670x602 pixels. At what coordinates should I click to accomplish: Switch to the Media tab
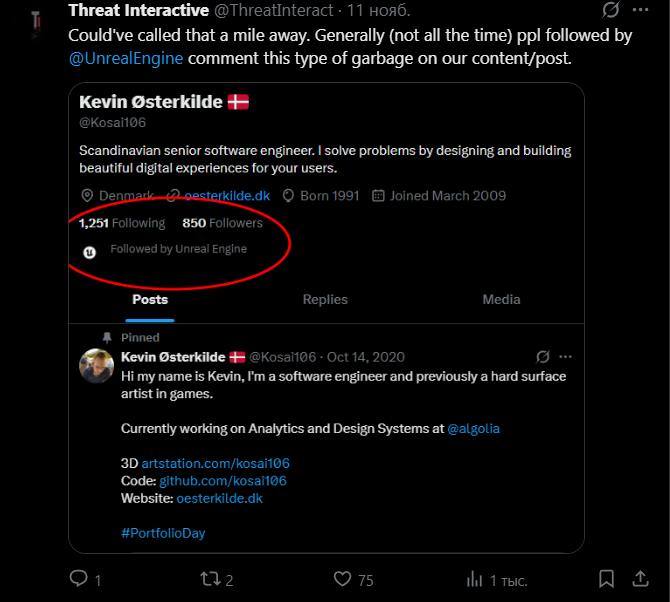coord(501,299)
